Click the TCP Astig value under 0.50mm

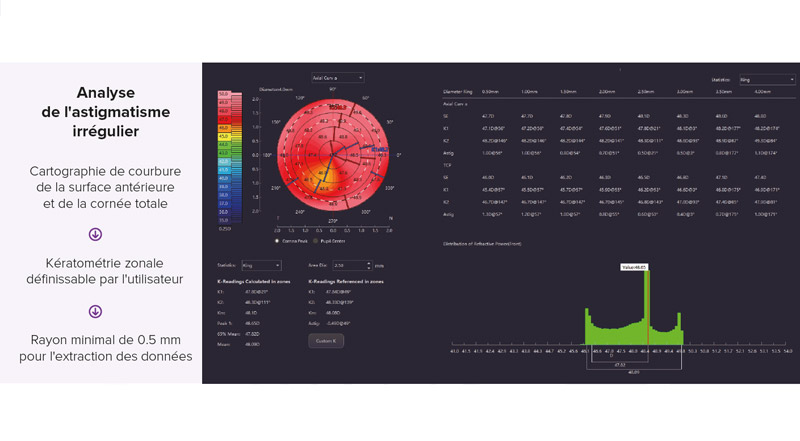(x=492, y=214)
